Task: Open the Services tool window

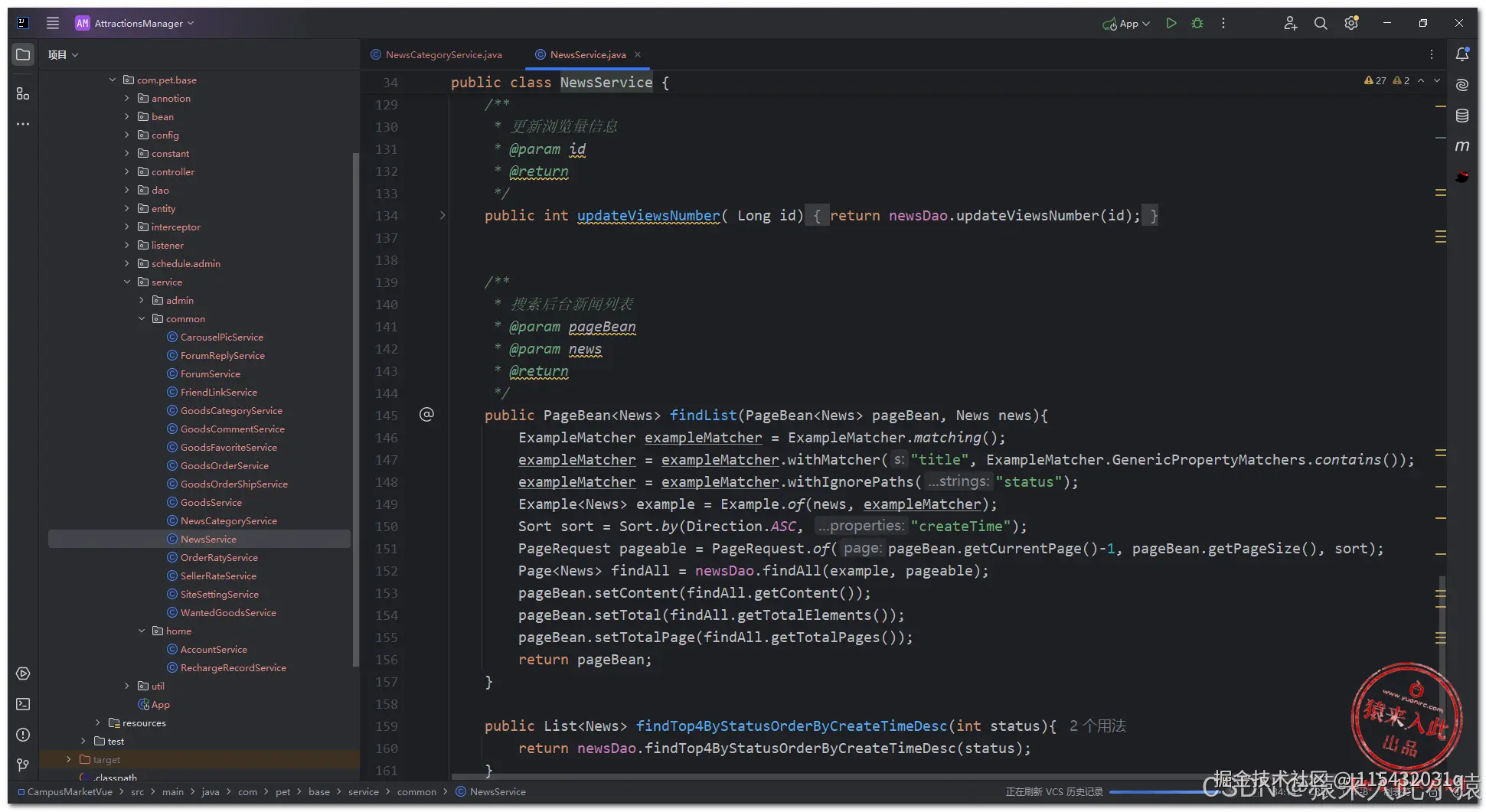Action: tap(23, 673)
